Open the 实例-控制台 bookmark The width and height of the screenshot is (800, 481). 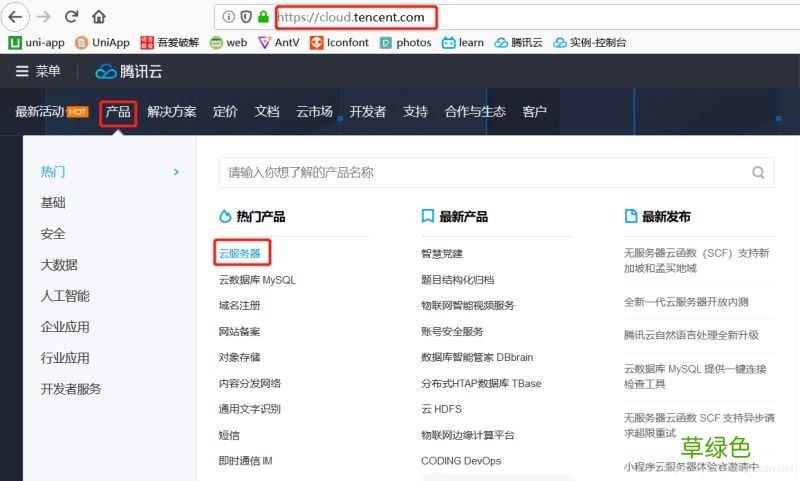click(590, 43)
